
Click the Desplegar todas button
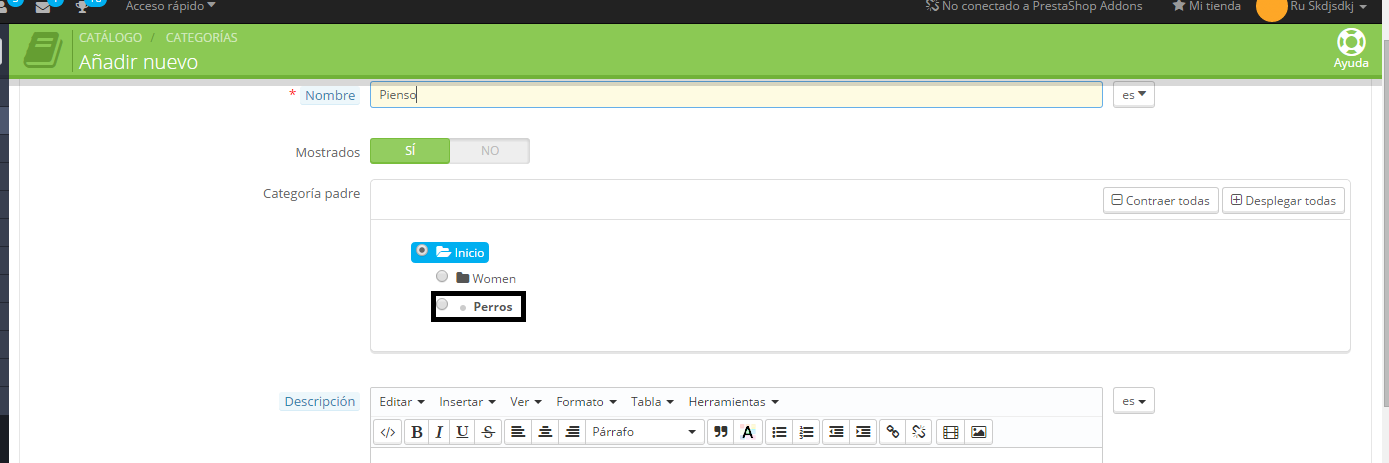click(1283, 200)
